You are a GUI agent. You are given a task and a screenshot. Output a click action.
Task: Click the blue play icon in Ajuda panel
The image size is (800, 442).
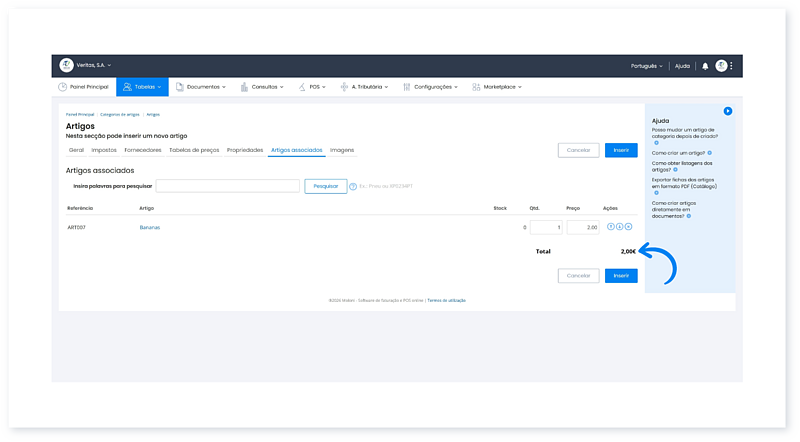[728, 111]
